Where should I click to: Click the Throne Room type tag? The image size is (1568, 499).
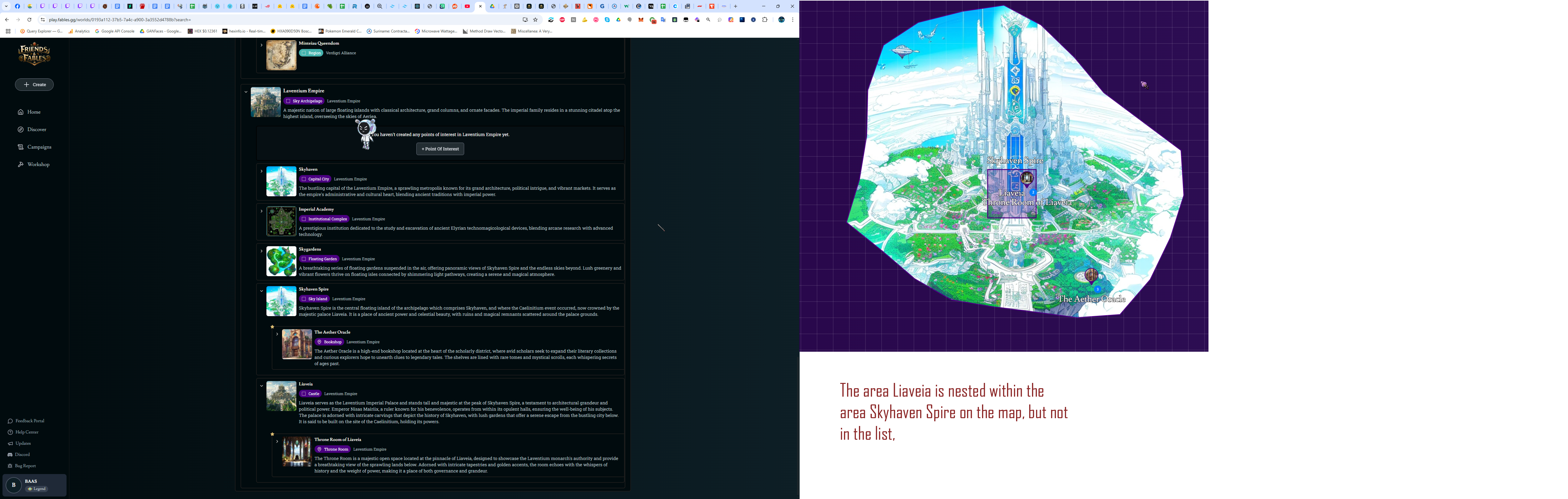333,450
